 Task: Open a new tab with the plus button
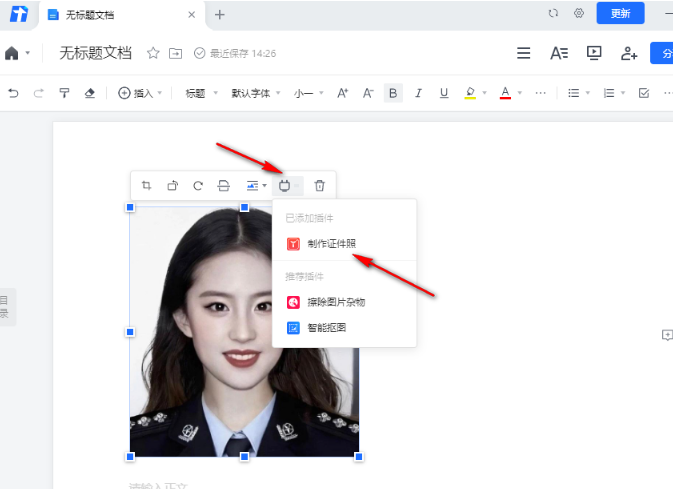[220, 15]
